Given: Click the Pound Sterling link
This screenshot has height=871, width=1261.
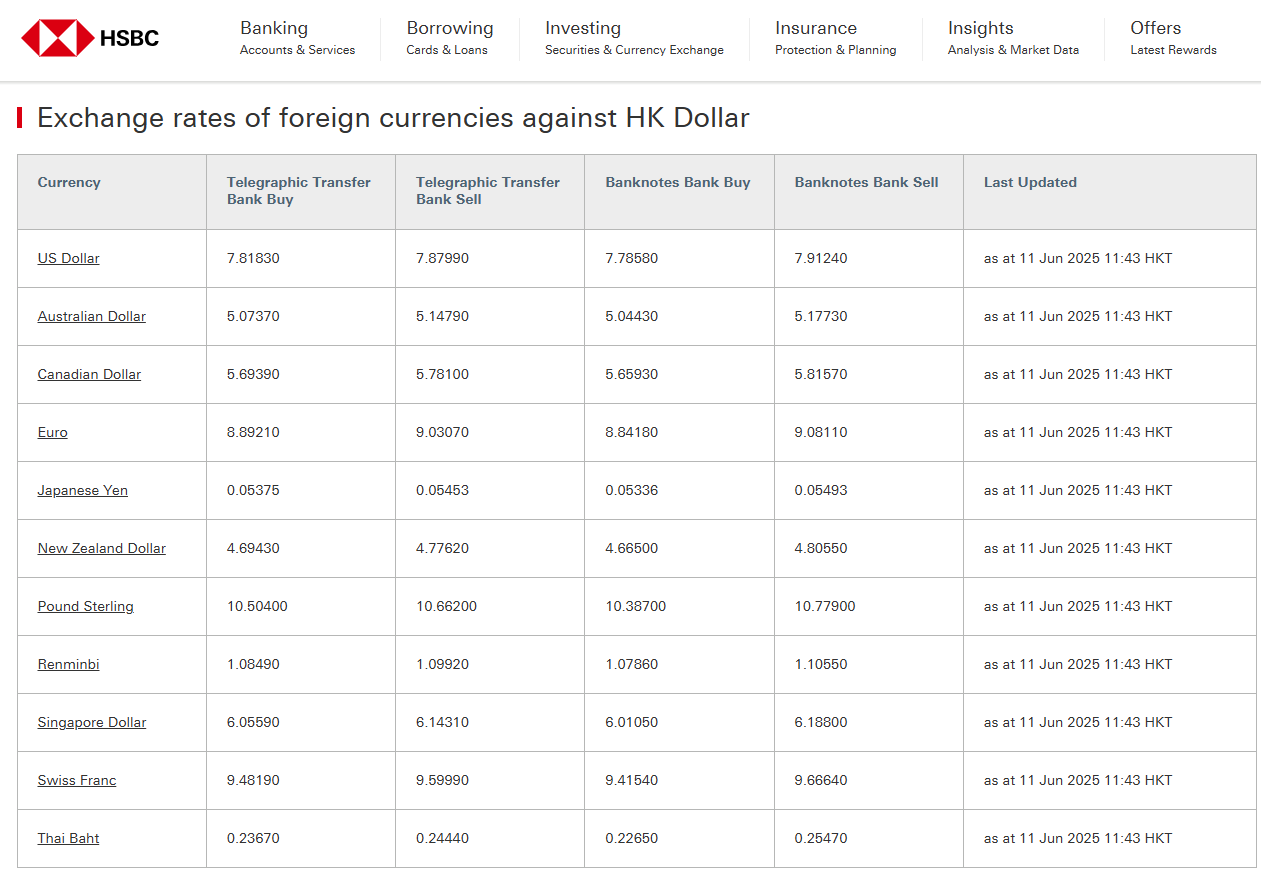Looking at the screenshot, I should [85, 606].
